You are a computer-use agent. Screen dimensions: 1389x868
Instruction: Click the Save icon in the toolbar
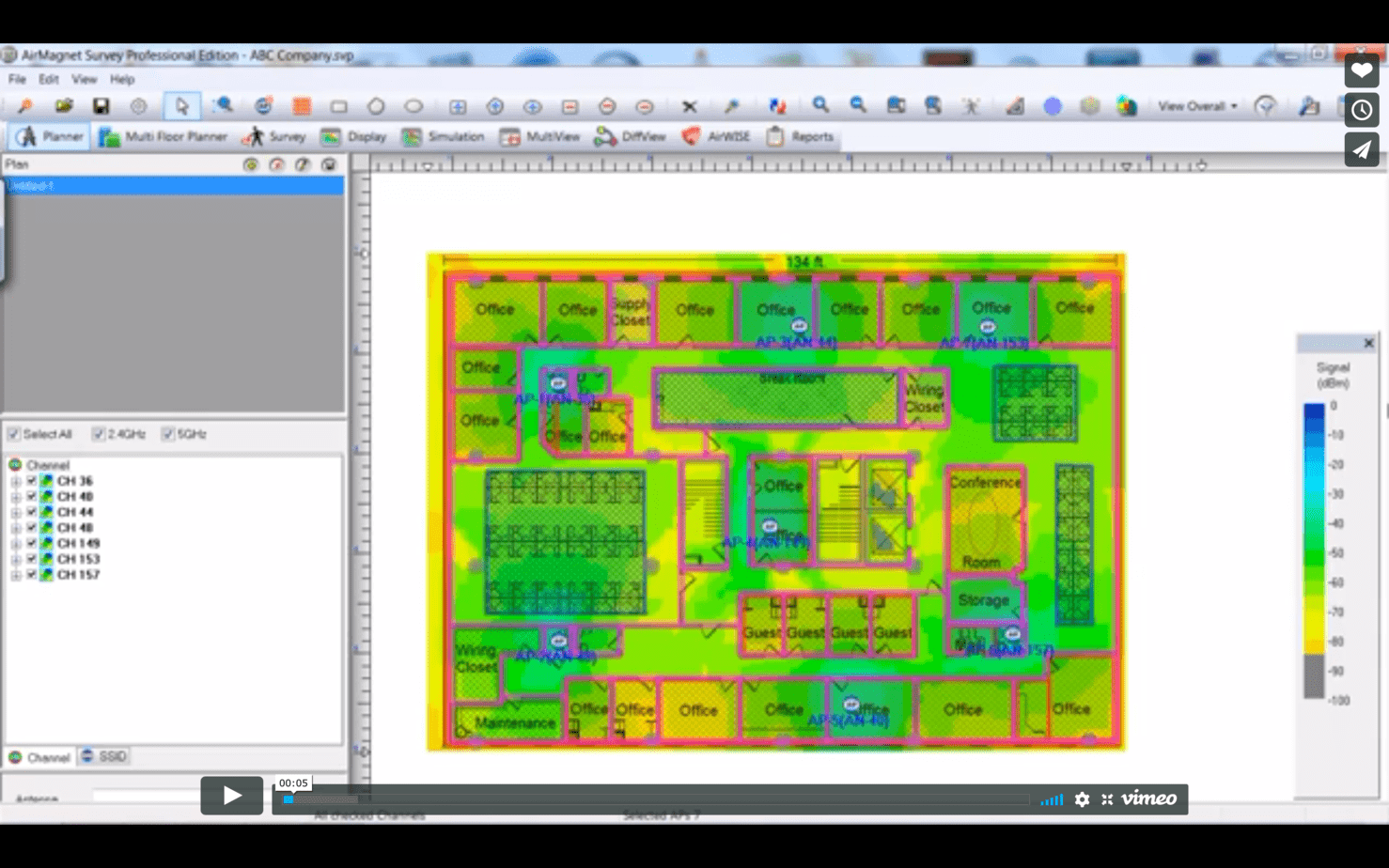pyautogui.click(x=101, y=105)
